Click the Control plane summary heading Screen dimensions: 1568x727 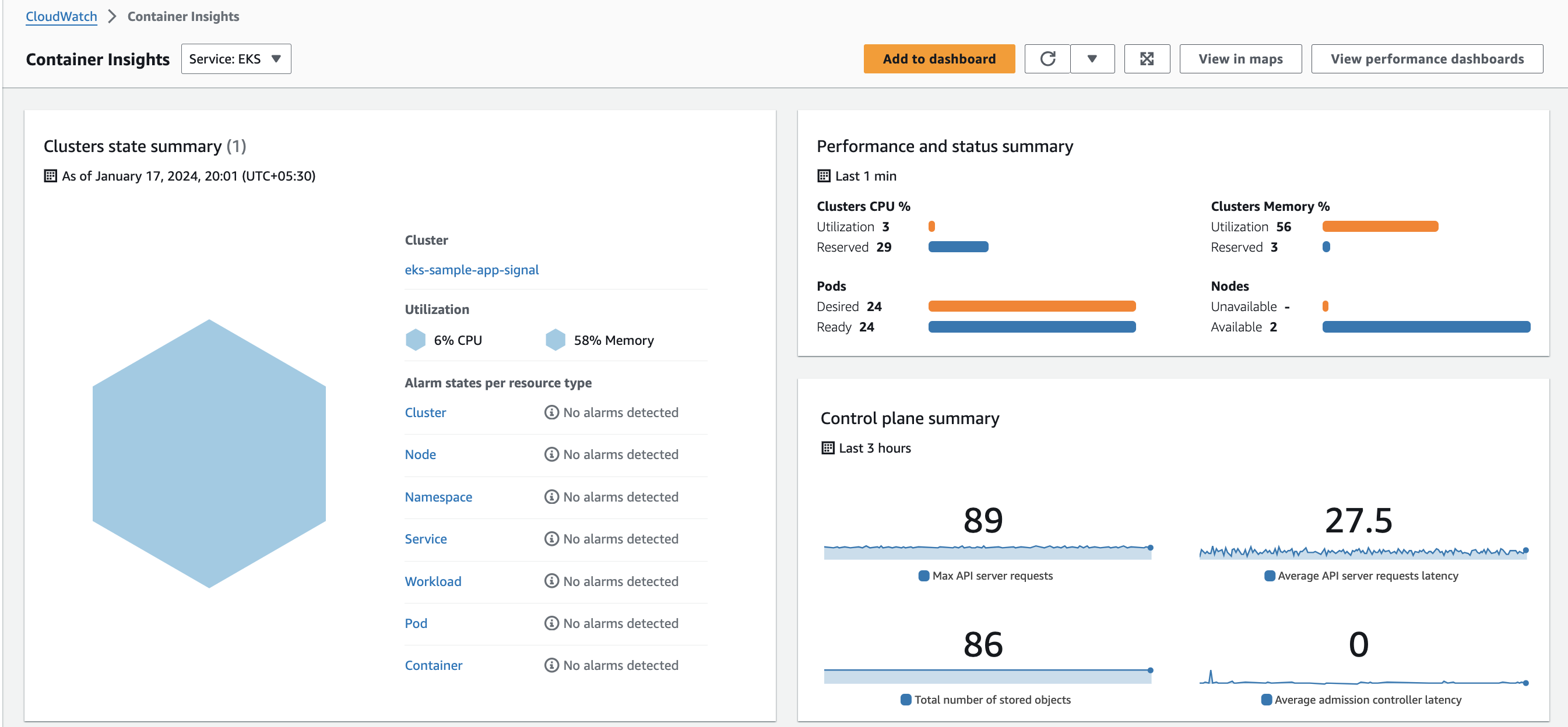point(909,419)
